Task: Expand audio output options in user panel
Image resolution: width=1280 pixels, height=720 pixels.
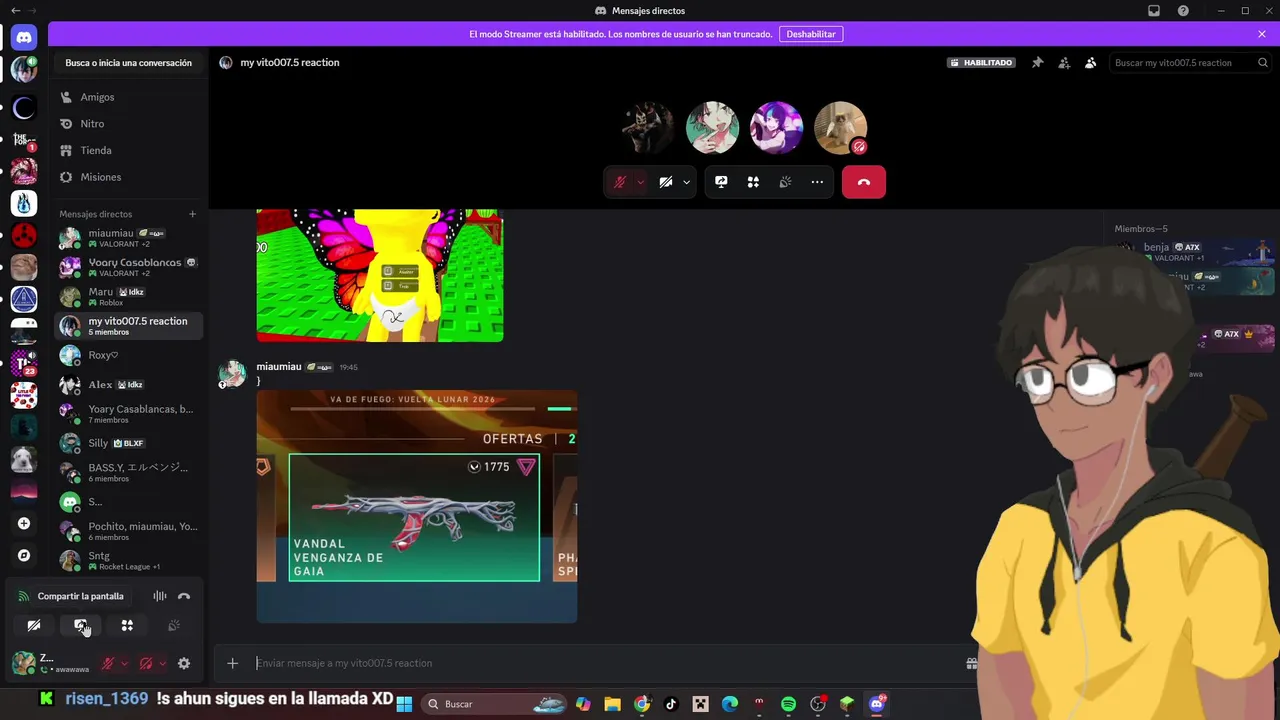Action: pos(162,663)
